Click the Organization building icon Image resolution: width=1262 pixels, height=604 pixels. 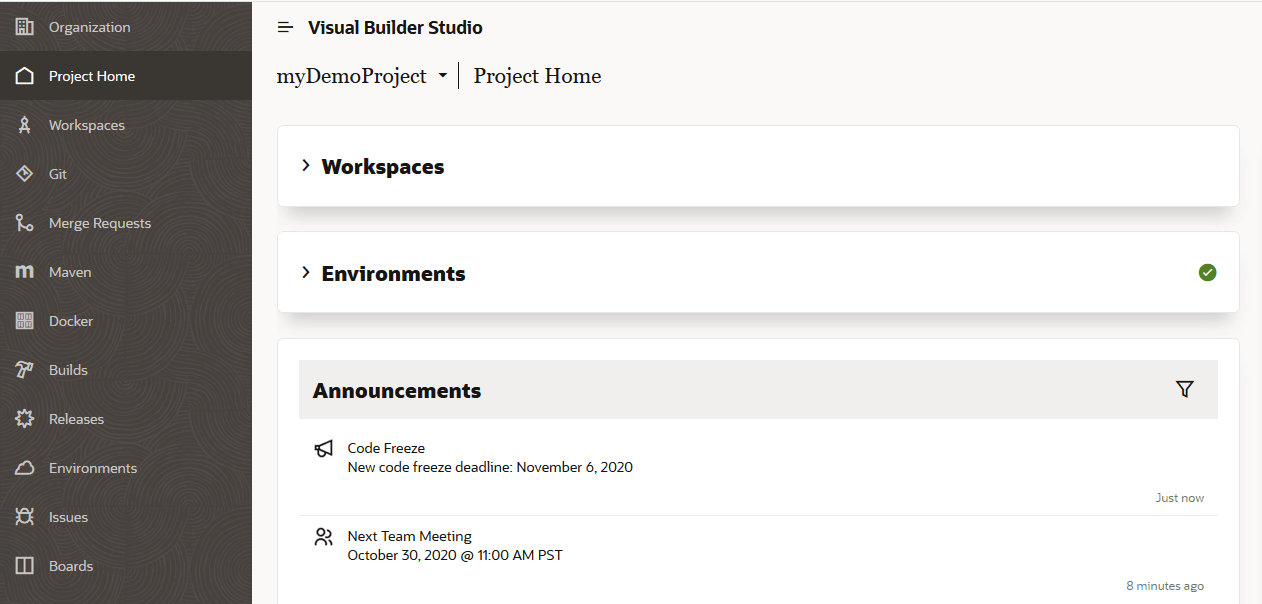coord(25,27)
